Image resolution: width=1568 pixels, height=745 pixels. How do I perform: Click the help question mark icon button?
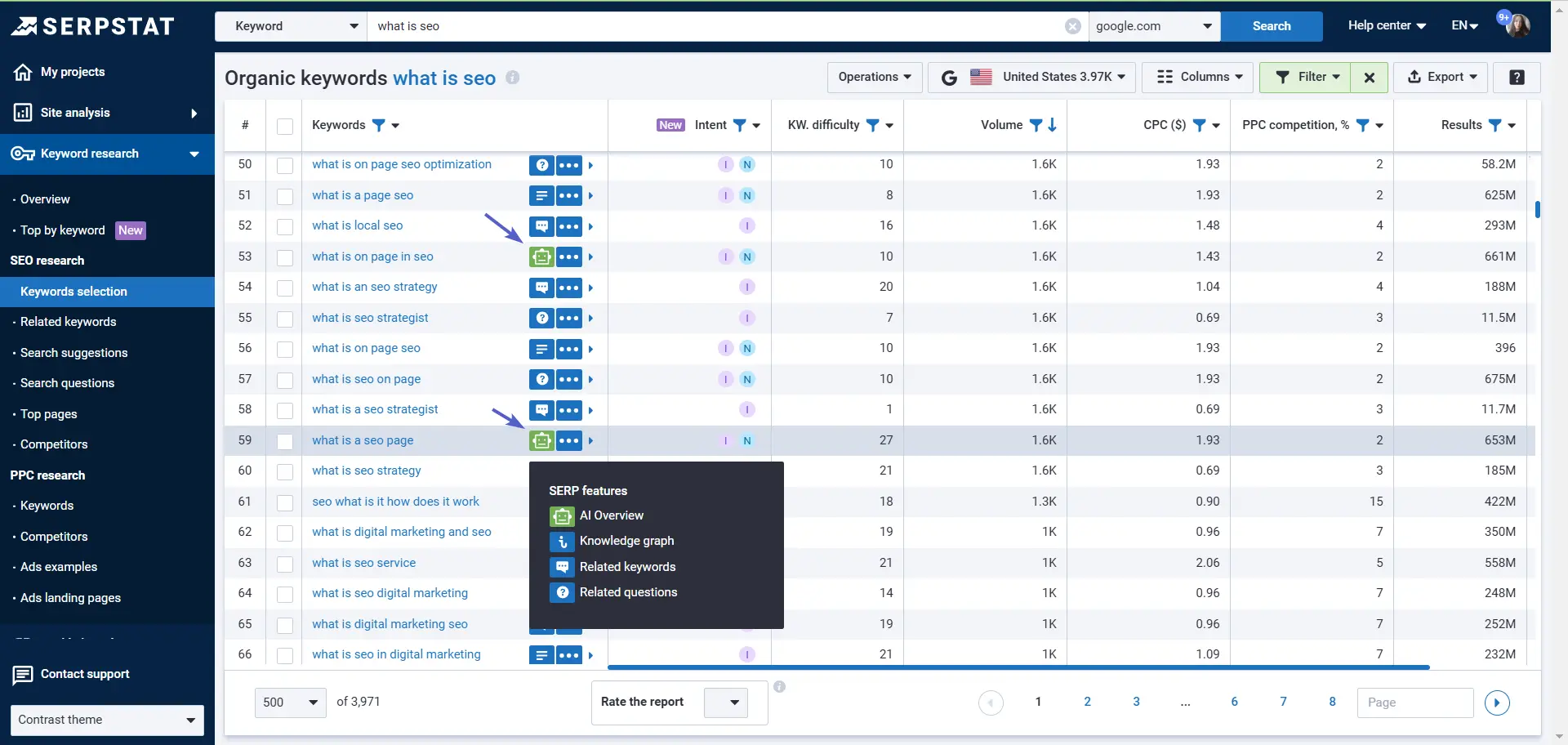1517,77
